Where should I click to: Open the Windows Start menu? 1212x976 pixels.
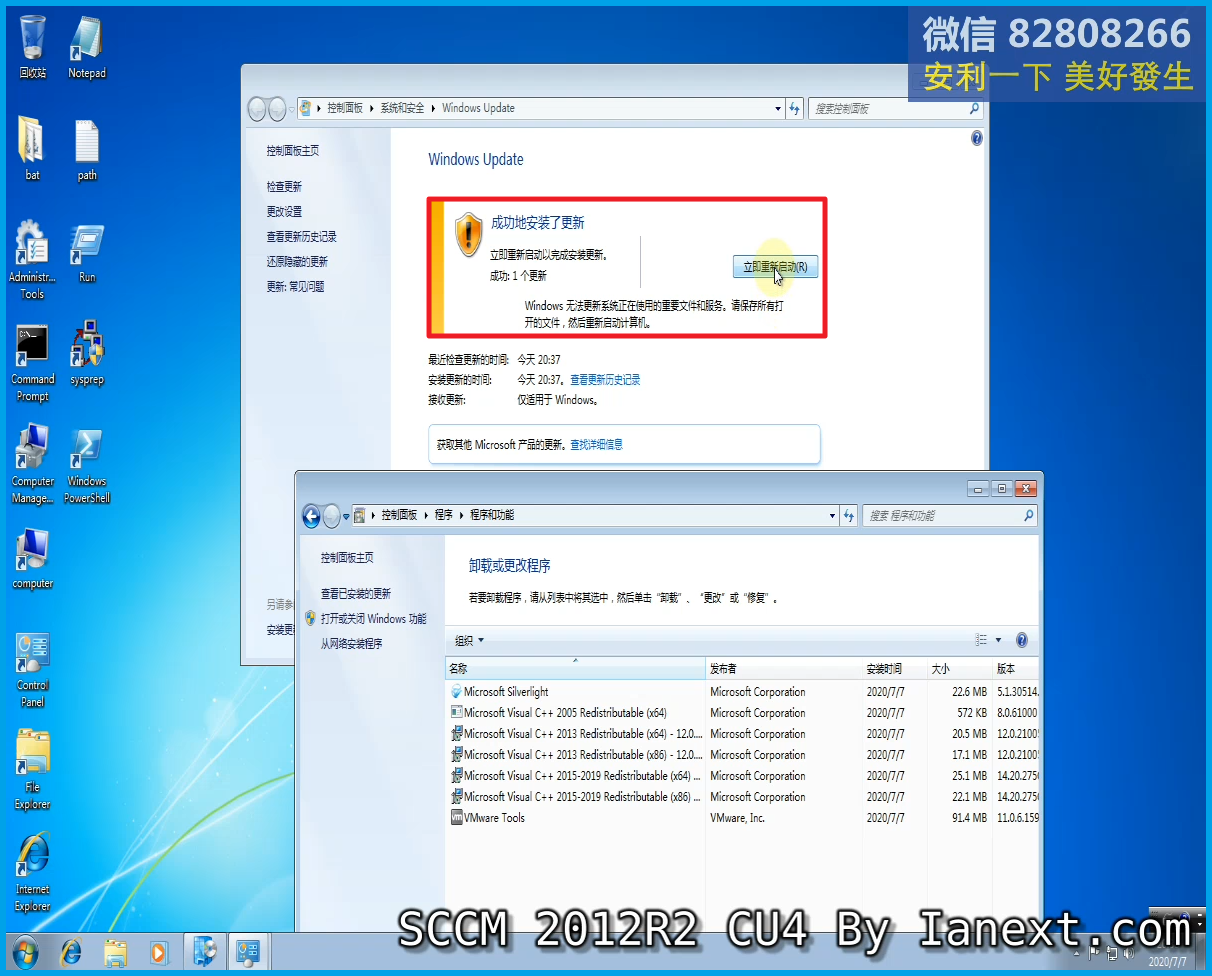pyautogui.click(x=26, y=951)
